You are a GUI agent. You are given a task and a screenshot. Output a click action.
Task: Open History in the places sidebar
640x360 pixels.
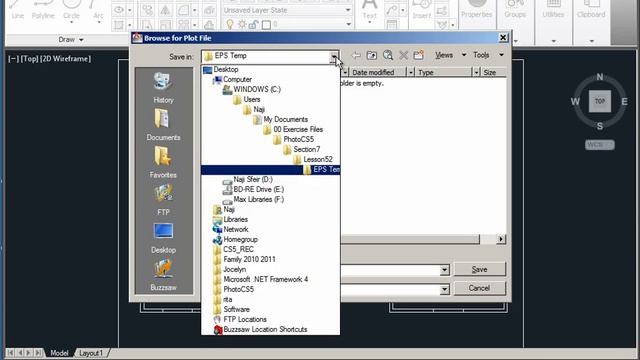coord(163,88)
